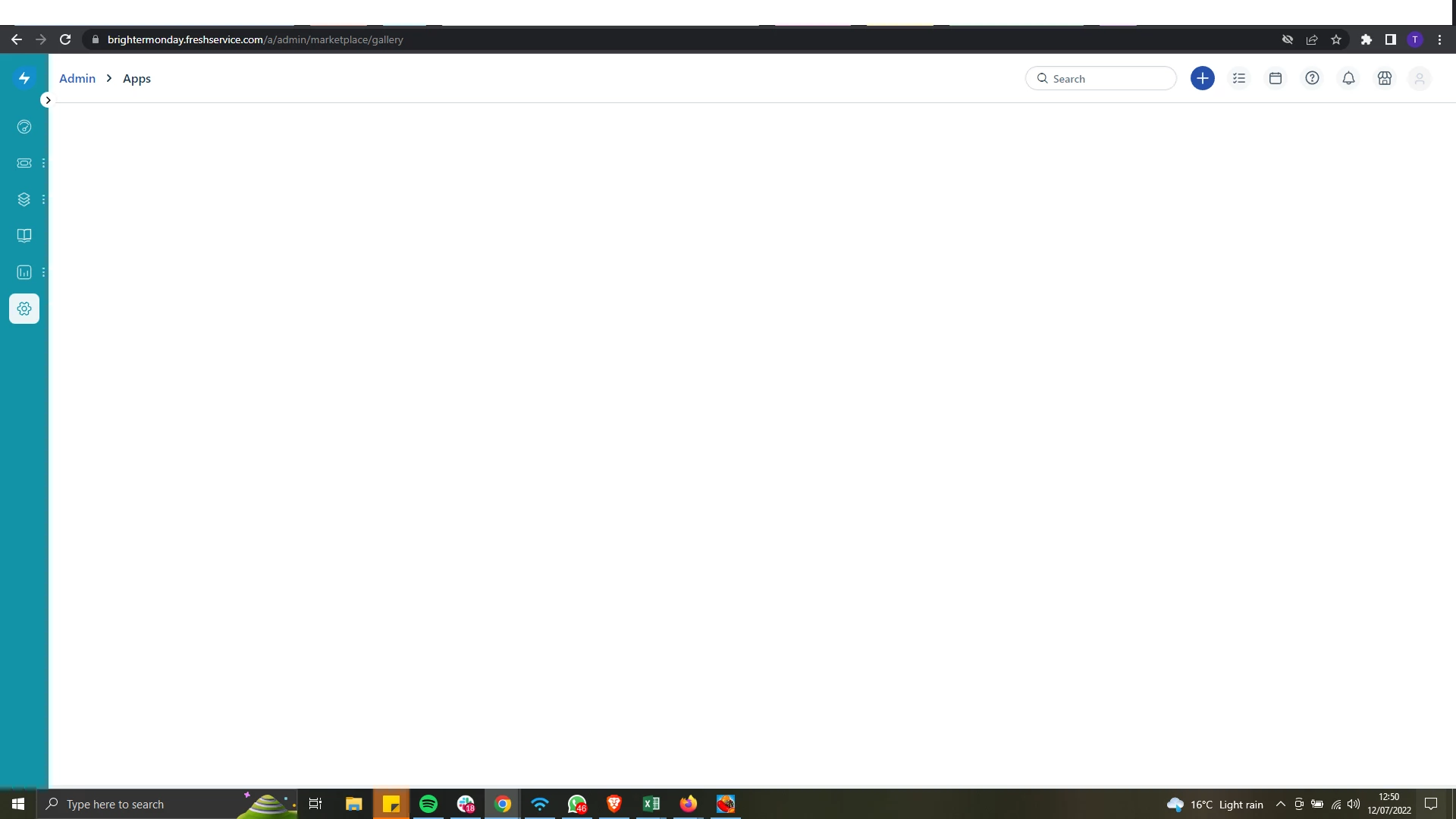Open the Chrome Extensions puzzle icon

(1367, 39)
